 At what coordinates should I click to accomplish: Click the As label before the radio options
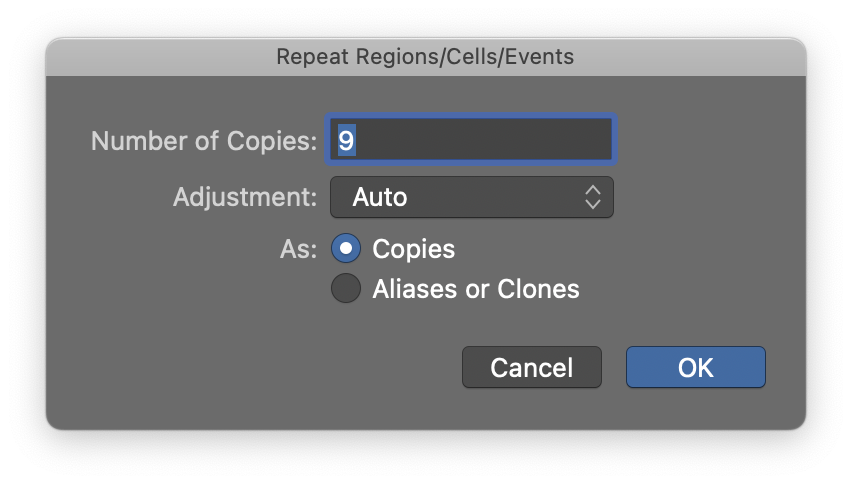coord(299,249)
